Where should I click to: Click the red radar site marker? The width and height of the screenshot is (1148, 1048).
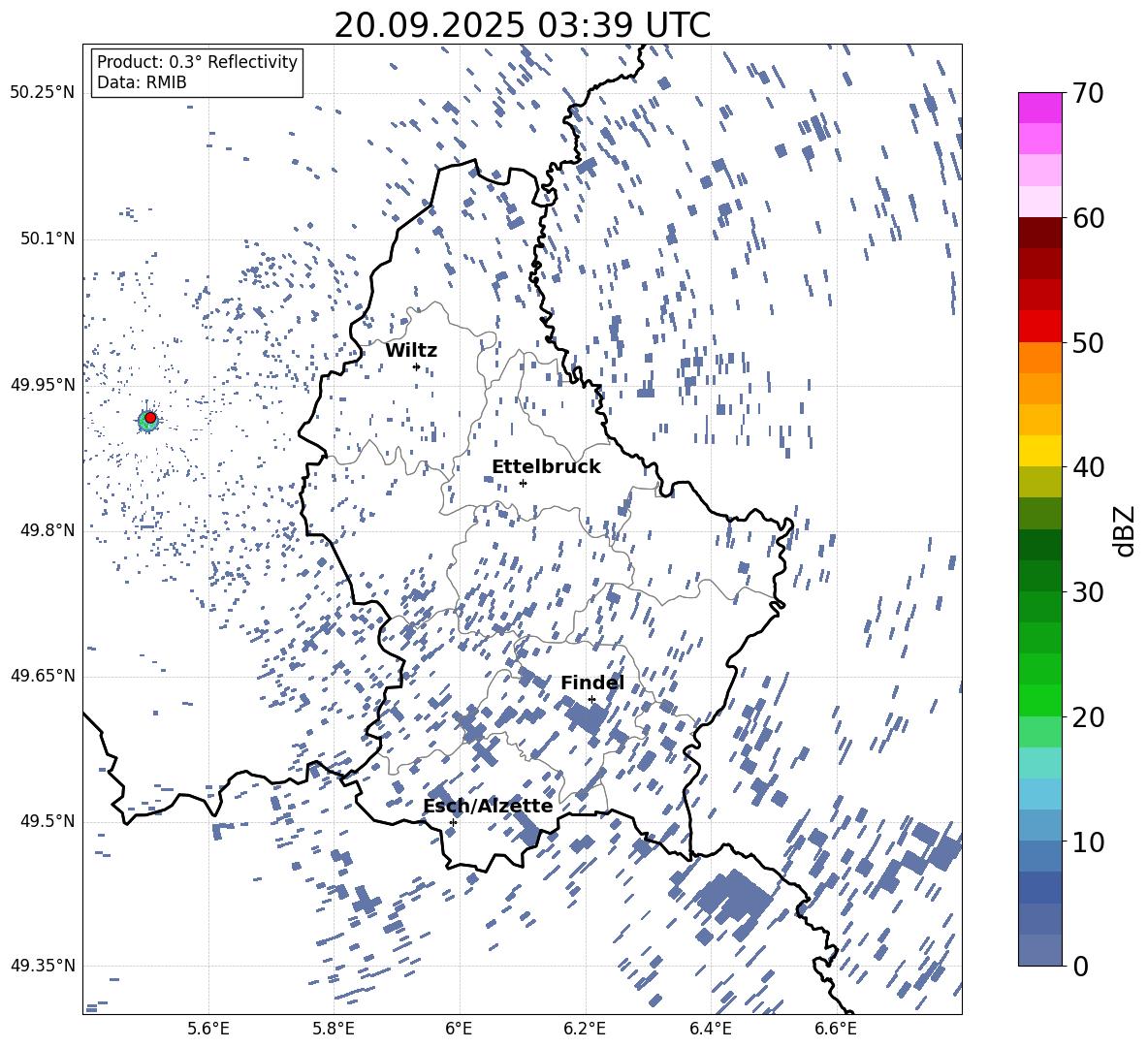150,418
